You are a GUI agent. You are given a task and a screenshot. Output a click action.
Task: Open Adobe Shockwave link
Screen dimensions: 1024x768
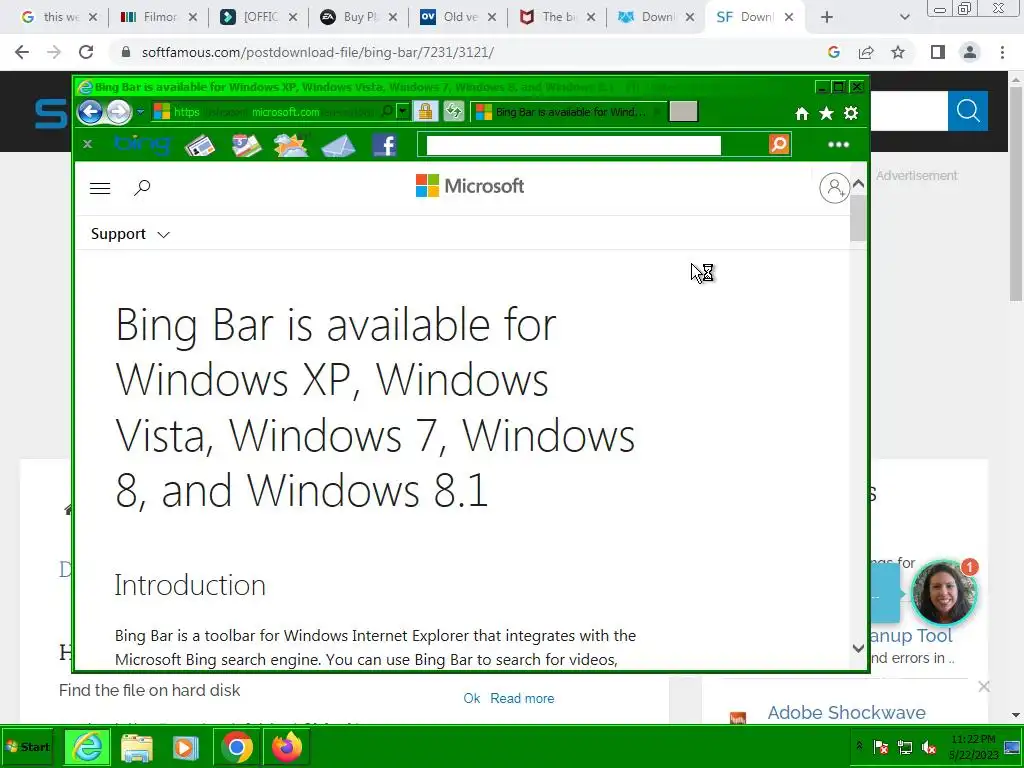(x=846, y=712)
